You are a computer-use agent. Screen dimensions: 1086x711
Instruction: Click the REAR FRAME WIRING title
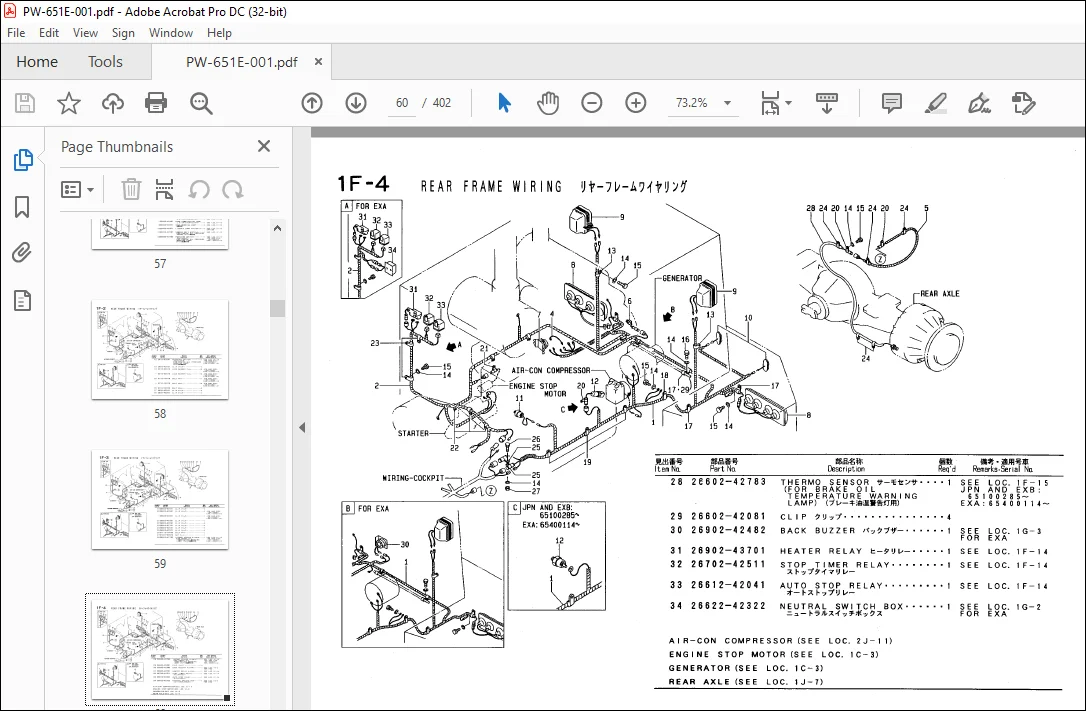point(492,186)
